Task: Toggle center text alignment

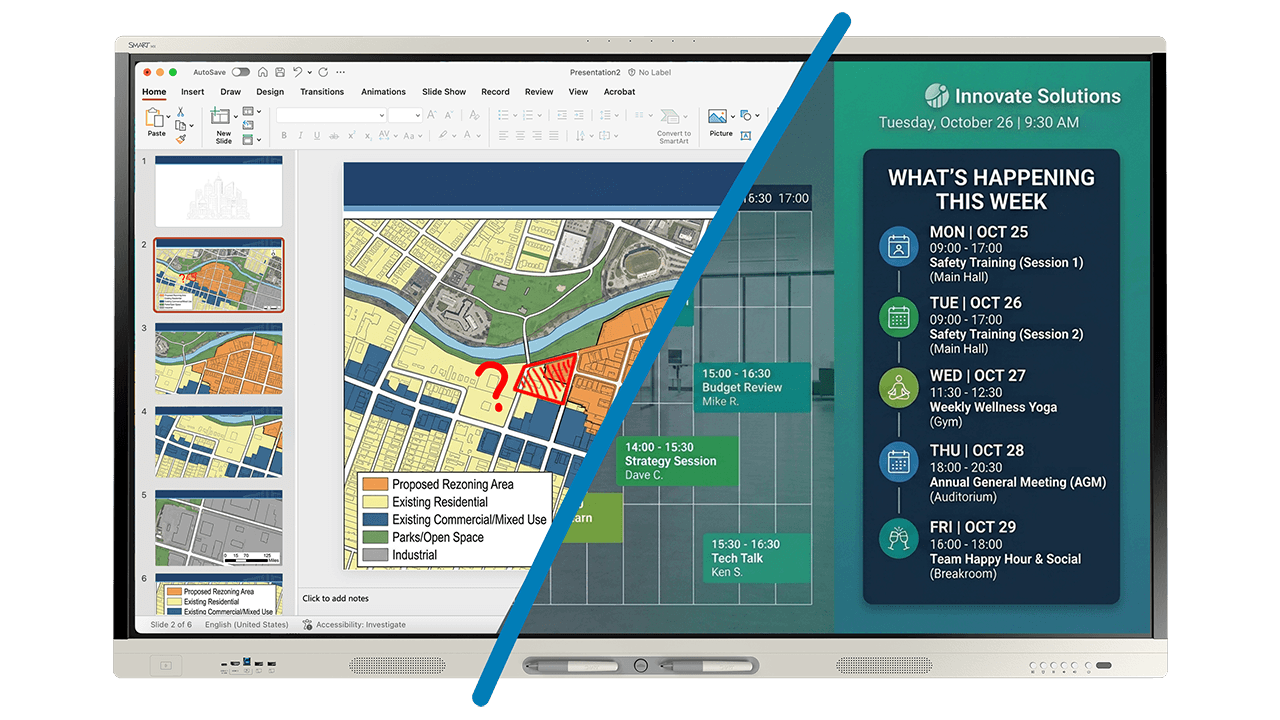Action: tap(519, 135)
